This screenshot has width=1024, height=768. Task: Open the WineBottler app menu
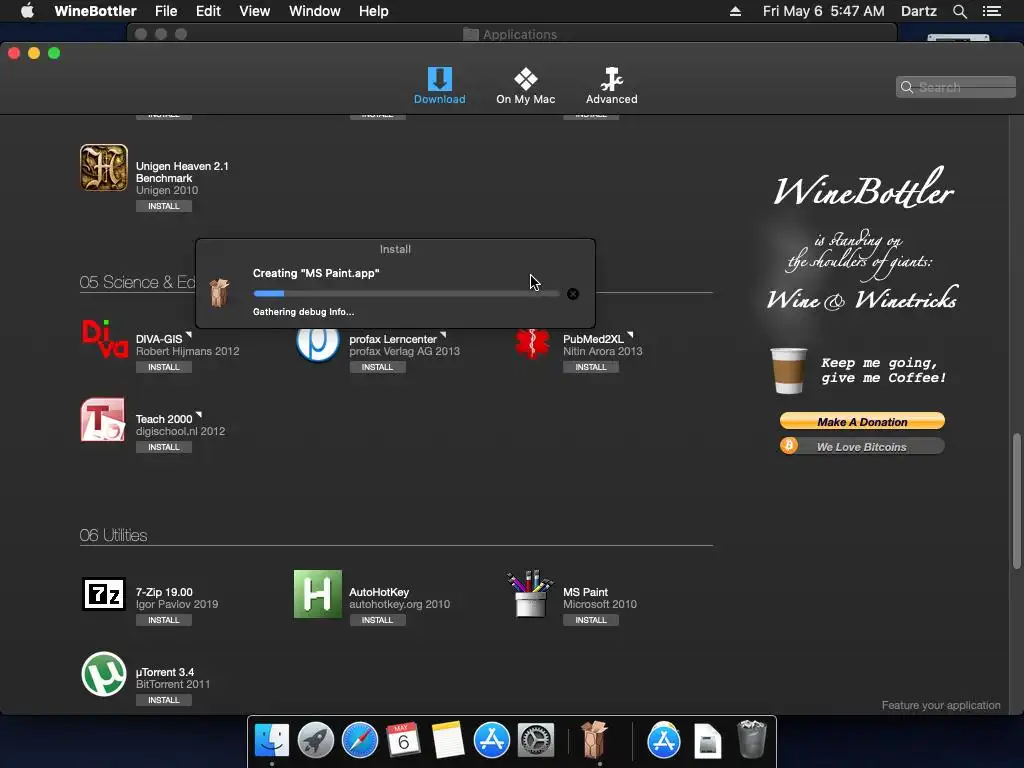coord(95,11)
